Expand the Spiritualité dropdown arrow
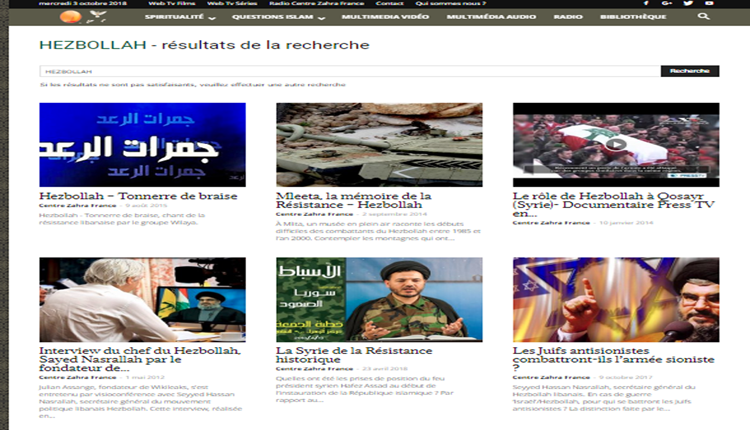Screen dimensions: 750x430 tap(212, 18)
